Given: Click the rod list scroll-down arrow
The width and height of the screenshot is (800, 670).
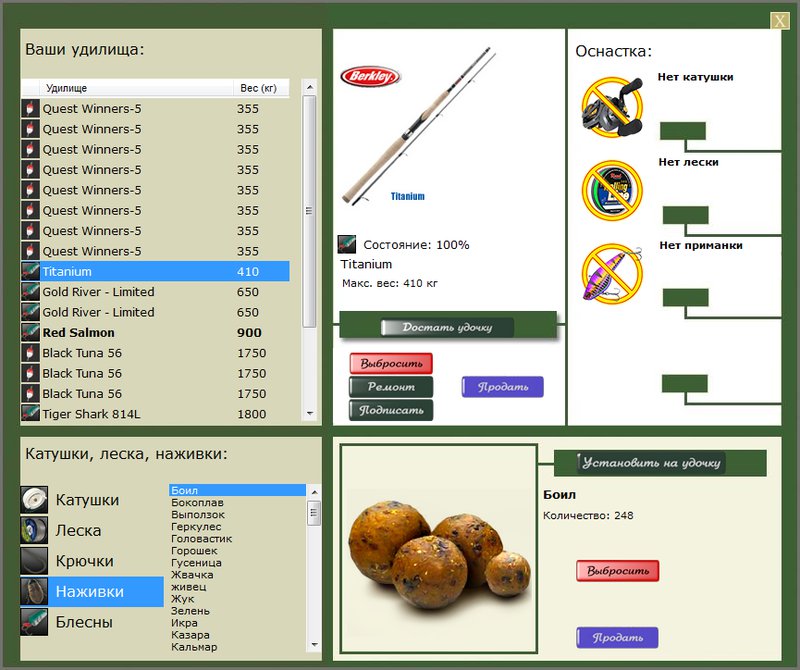Looking at the screenshot, I should (309, 413).
